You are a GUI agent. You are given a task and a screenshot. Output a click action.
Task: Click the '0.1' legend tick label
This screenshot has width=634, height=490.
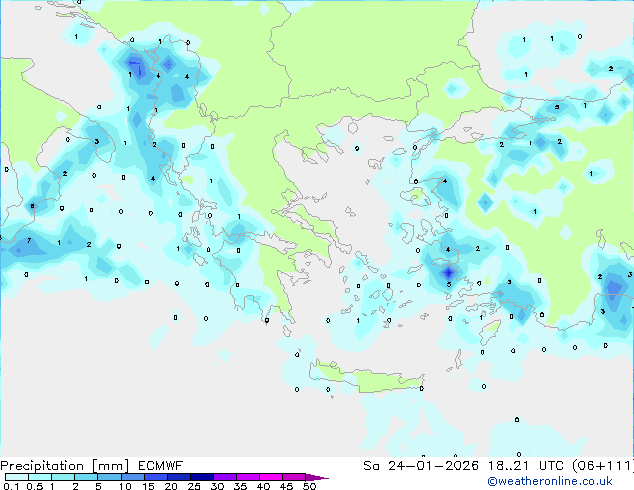coord(11,486)
